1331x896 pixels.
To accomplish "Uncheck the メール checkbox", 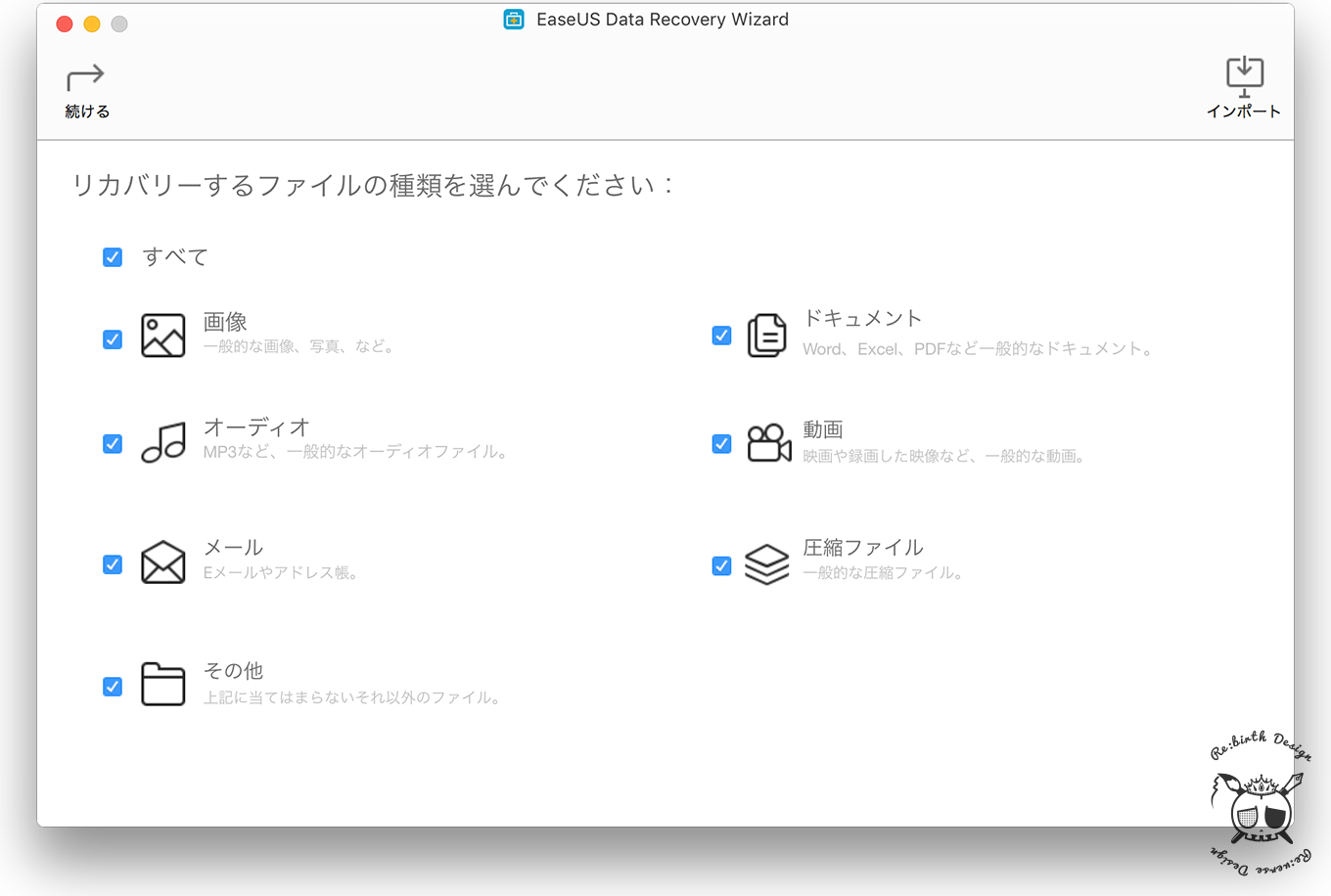I will point(113,564).
